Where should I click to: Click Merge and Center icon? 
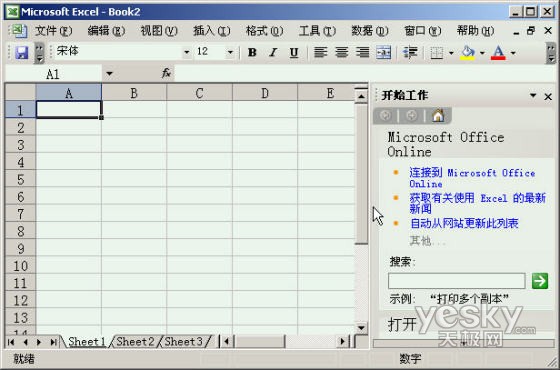coord(384,52)
